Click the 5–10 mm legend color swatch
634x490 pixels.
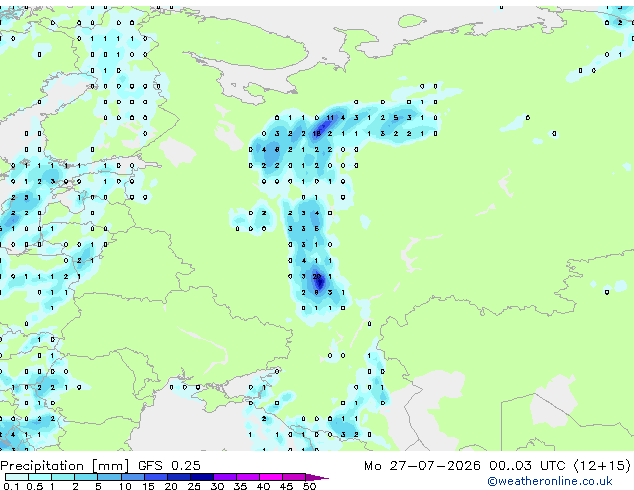(109, 477)
